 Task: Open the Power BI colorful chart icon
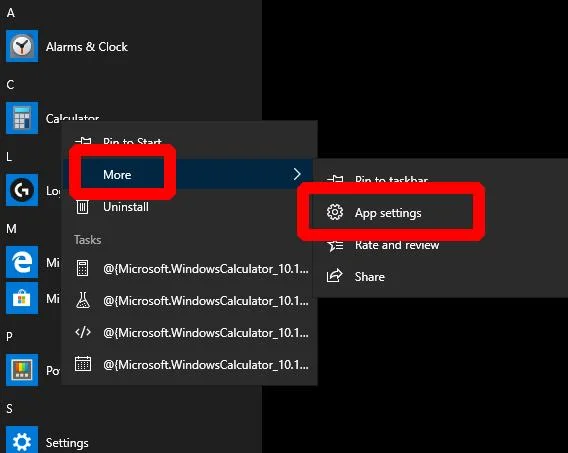pos(22,370)
